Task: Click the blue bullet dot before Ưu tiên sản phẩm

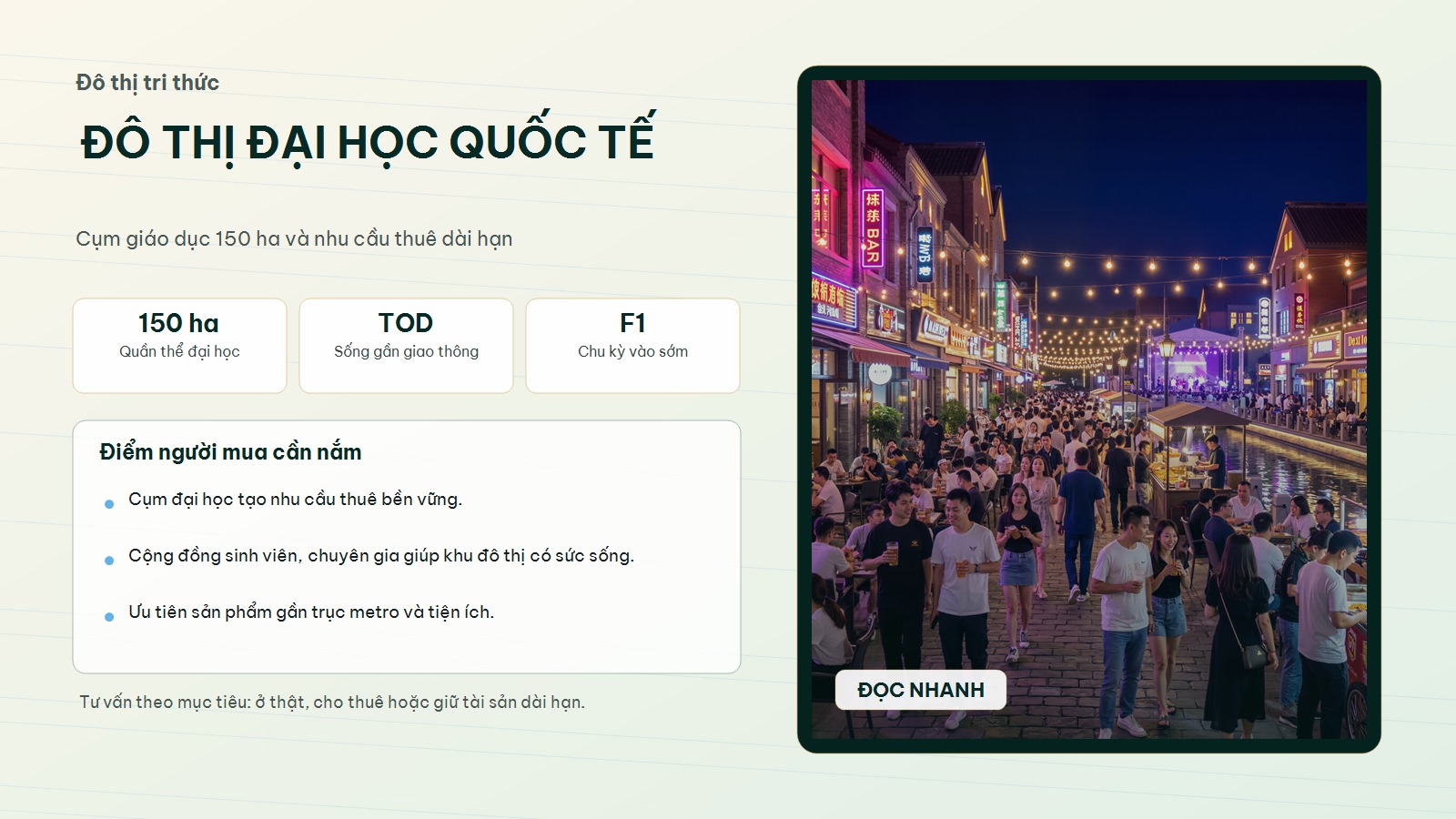Action: coord(109,617)
